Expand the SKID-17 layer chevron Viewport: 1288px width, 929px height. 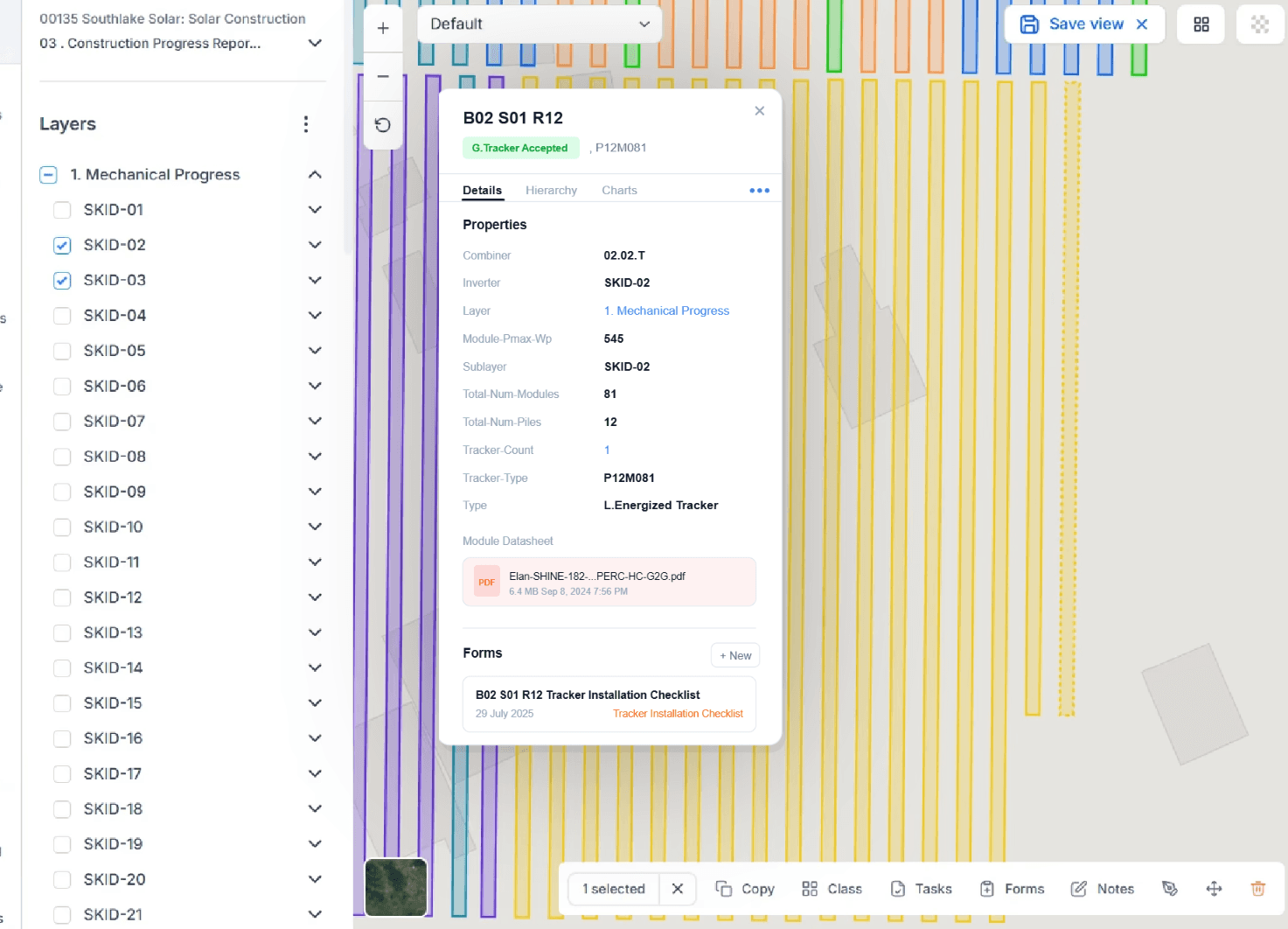[x=316, y=773]
